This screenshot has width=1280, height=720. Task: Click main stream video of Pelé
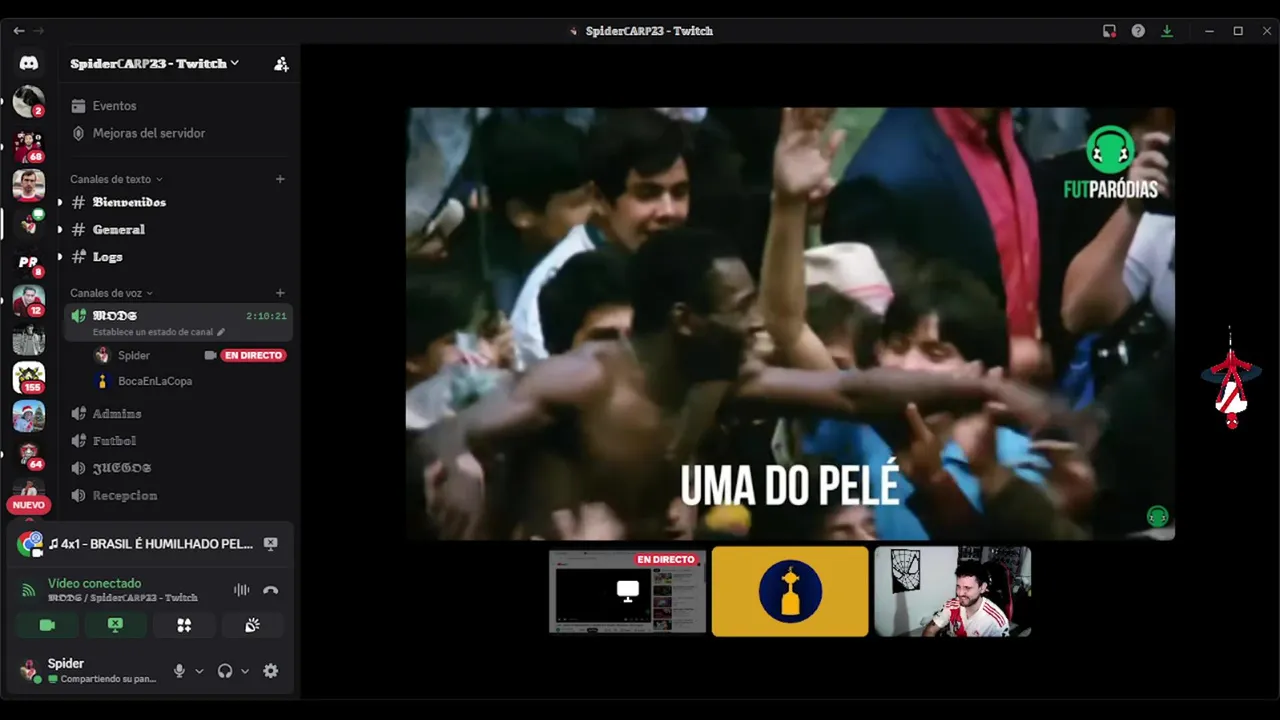pos(790,324)
